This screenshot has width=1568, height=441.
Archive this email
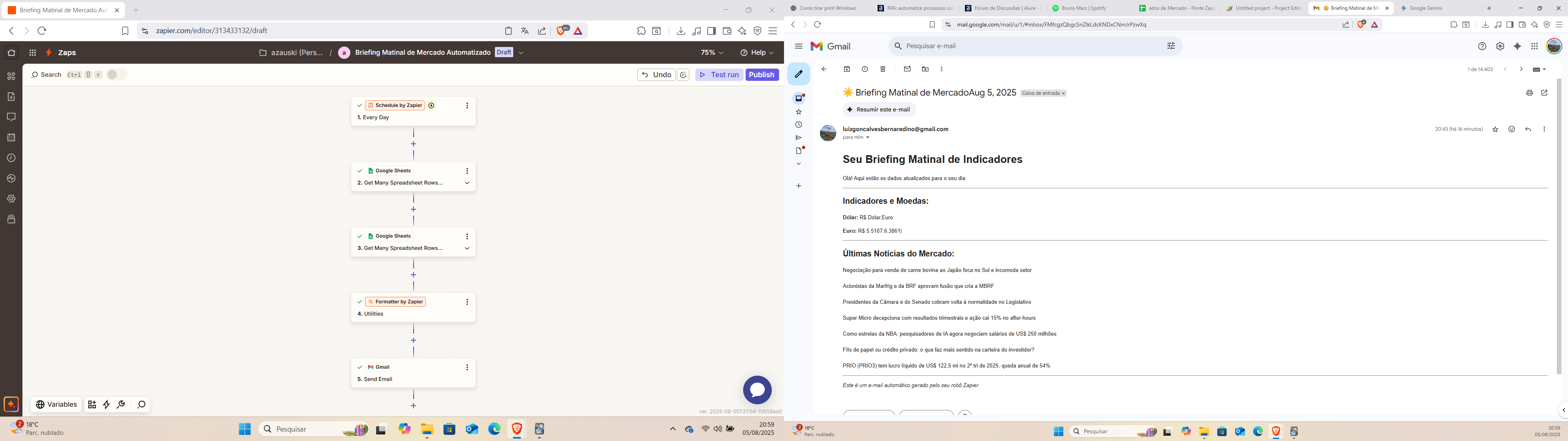[847, 69]
